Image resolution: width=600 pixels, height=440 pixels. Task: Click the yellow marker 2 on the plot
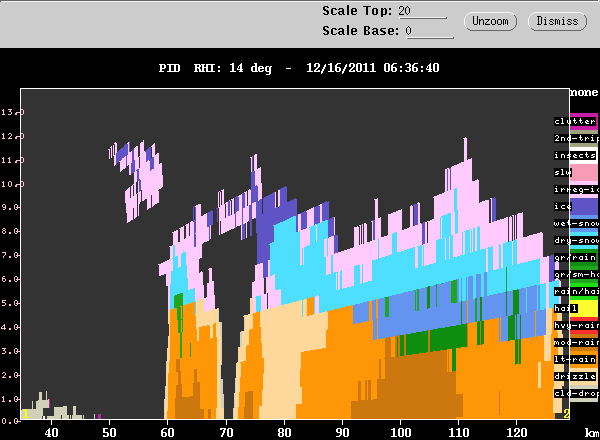point(566,414)
